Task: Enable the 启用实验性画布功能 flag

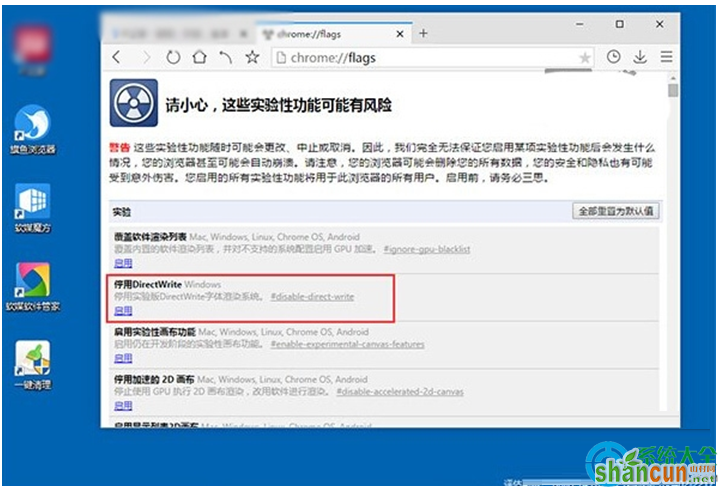Action: 123,358
